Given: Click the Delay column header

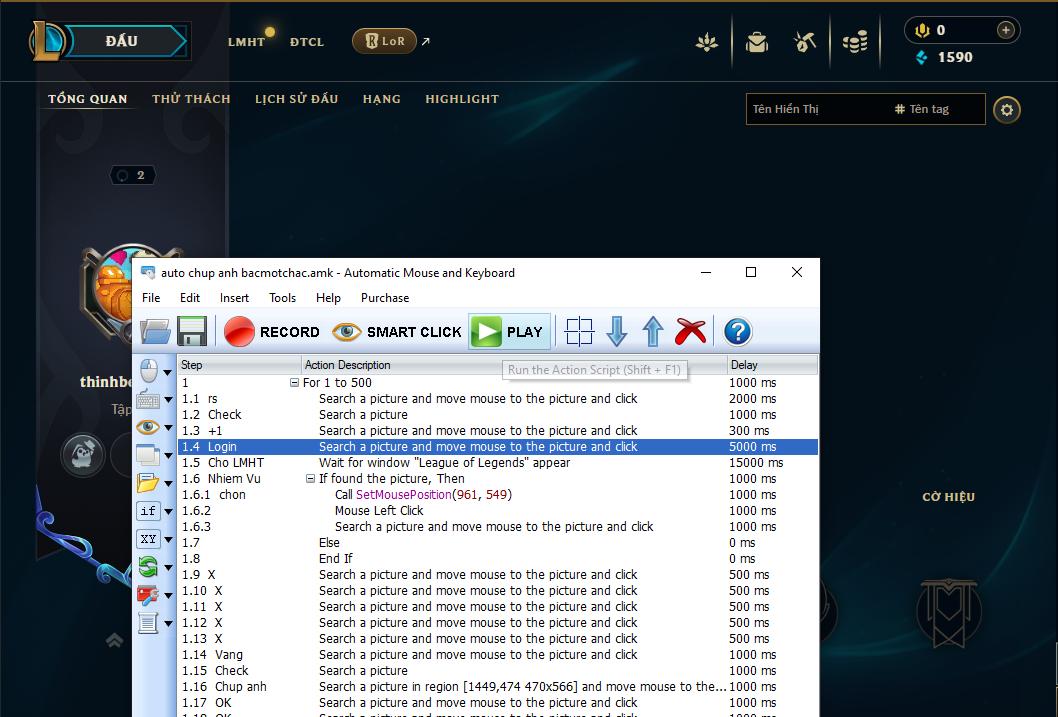Looking at the screenshot, I should [772, 365].
